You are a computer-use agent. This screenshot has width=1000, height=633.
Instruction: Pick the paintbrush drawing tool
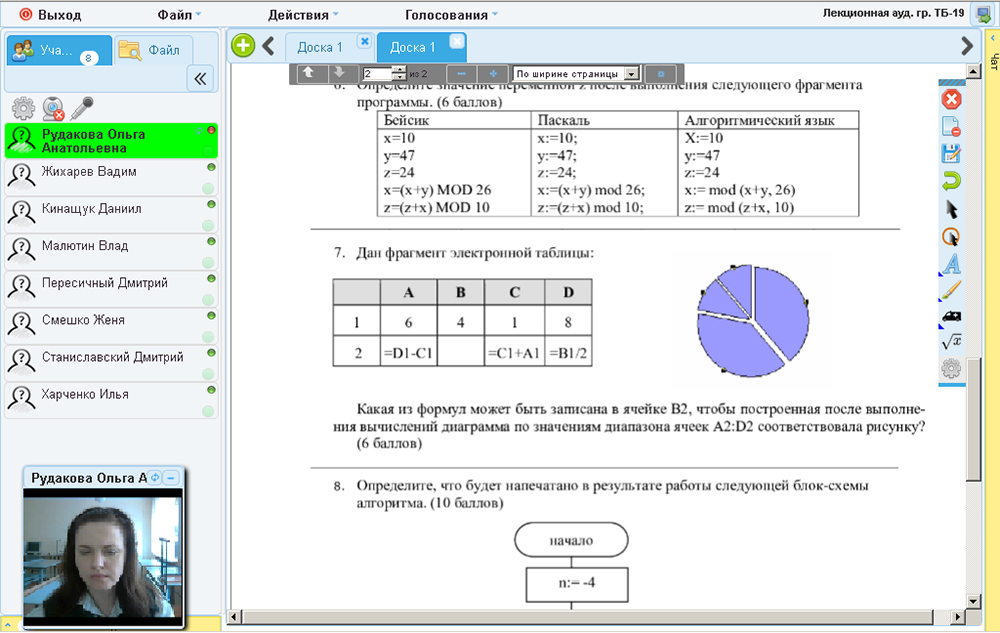coord(951,290)
